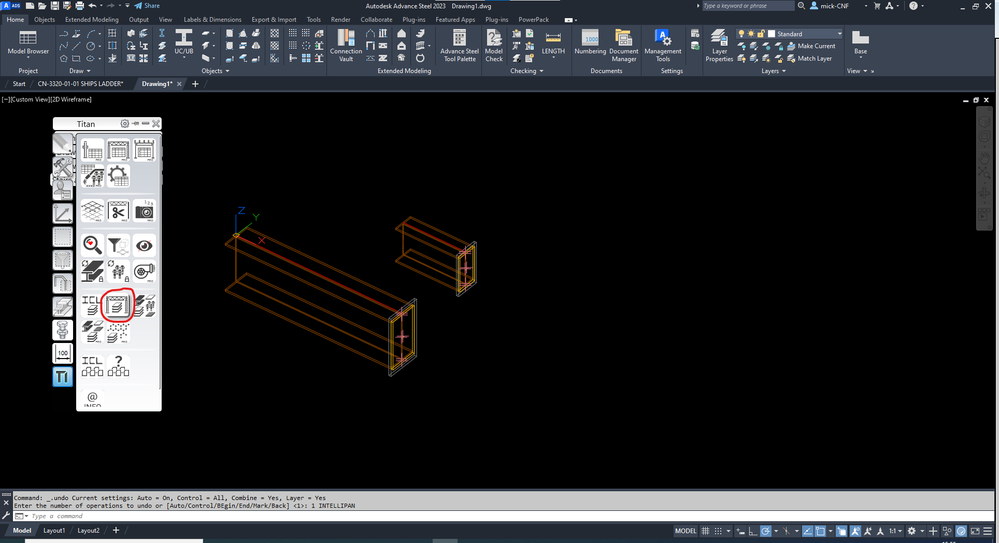
Task: Toggle snap mode in status bar
Action: [718, 531]
